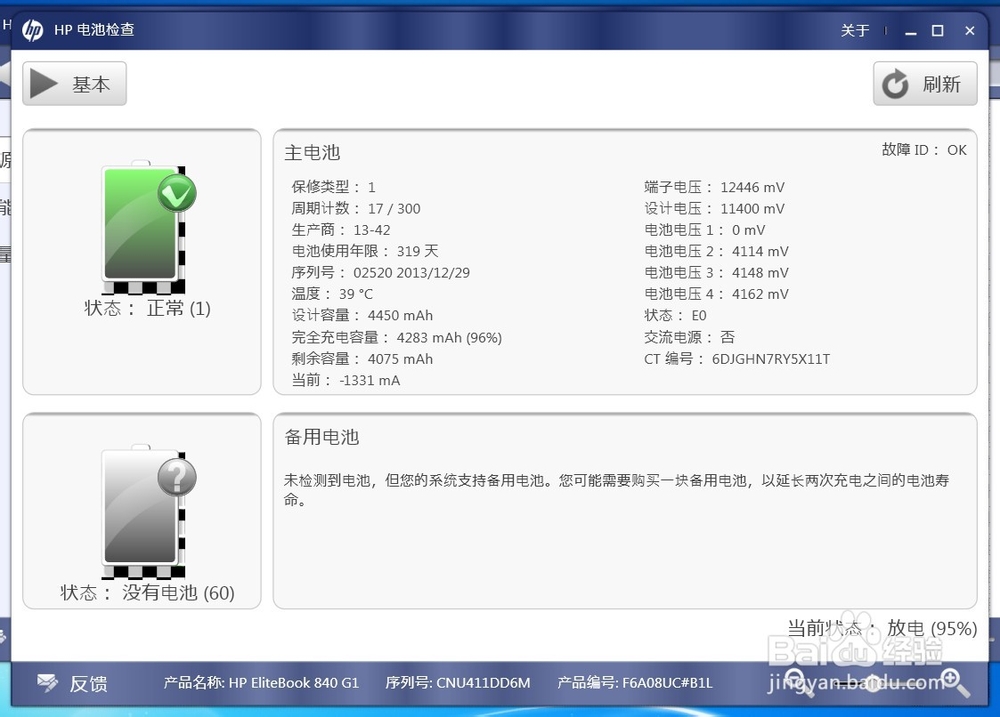1000x717 pixels.
Task: Switch to 基本 basic view
Action: [75, 84]
